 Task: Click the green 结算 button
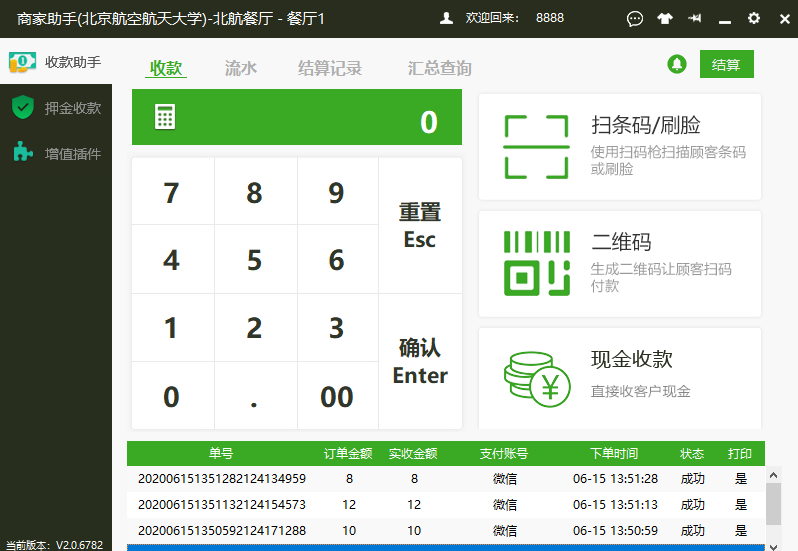(726, 65)
